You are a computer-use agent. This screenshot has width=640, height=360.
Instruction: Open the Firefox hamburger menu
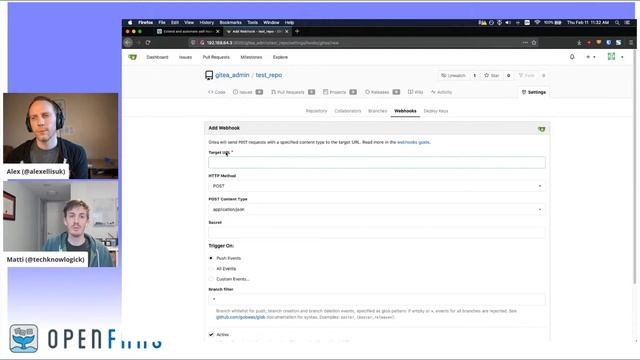[x=631, y=42]
